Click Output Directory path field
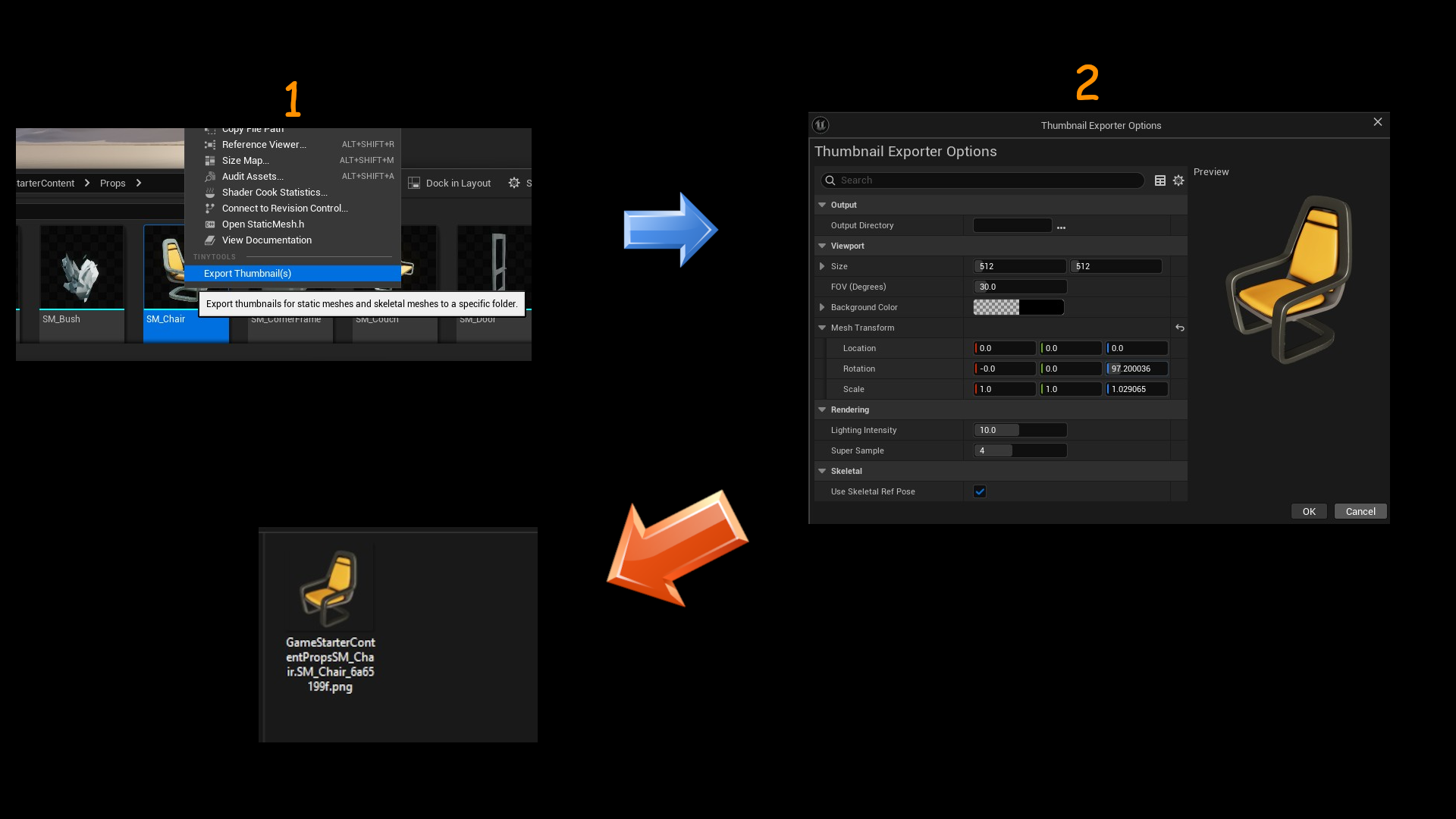Viewport: 1456px width, 819px height. [x=1012, y=226]
